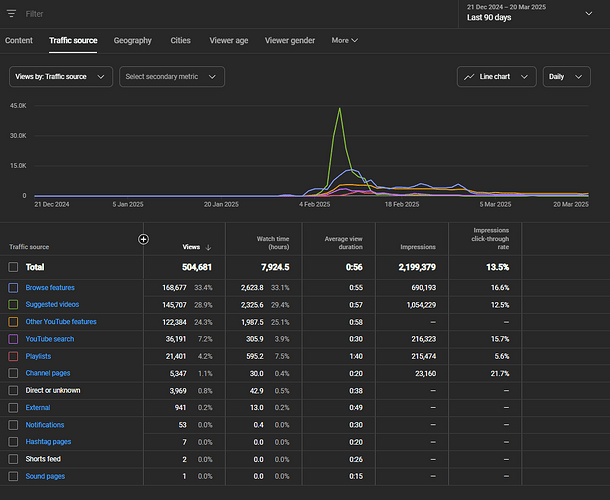The image size is (610, 500).
Task: Click the Filter input field
Action: click(x=200, y=14)
